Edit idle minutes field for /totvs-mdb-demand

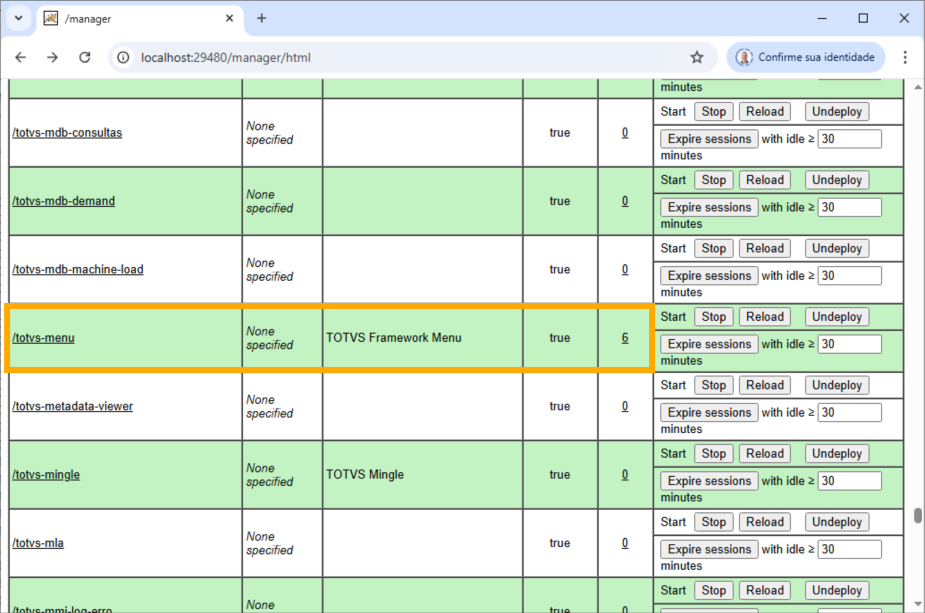click(849, 207)
